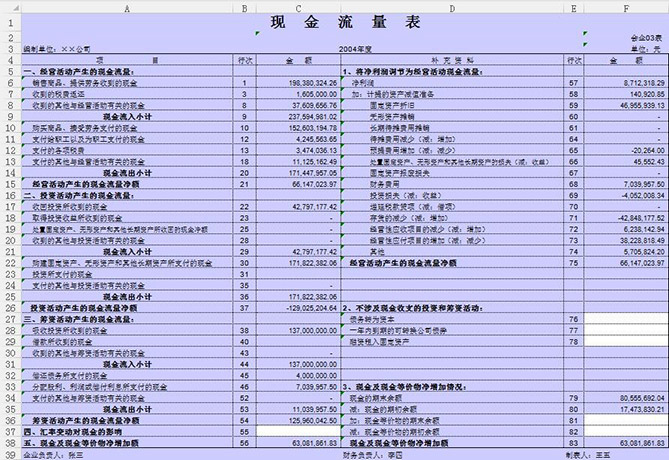This screenshot has width=669, height=460.
Task: Select row 26 header
Action: tap(11, 308)
